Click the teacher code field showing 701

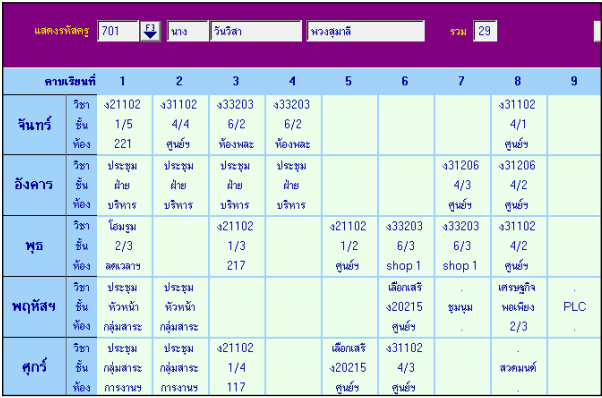118,31
